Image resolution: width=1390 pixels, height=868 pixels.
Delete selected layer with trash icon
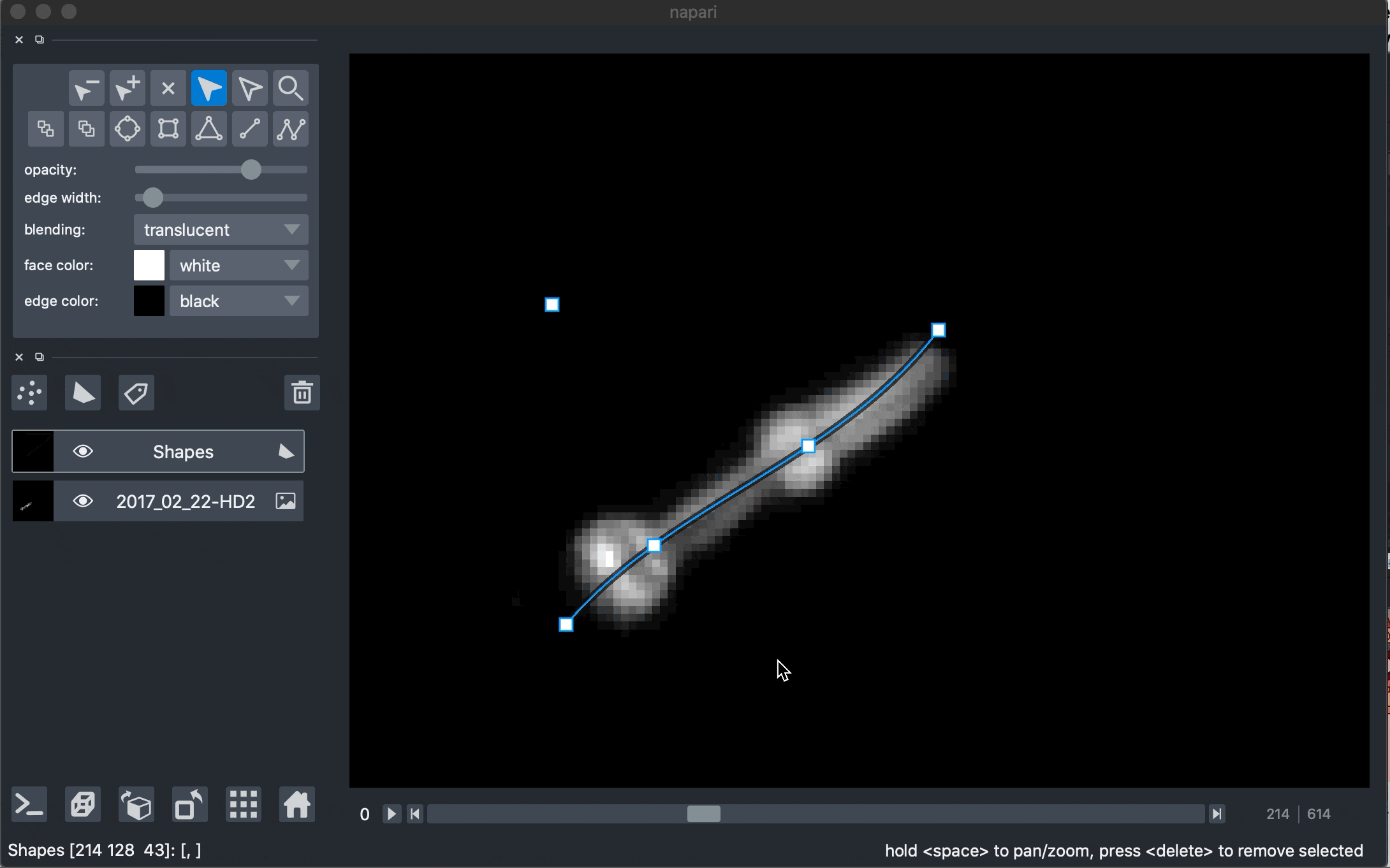[302, 393]
